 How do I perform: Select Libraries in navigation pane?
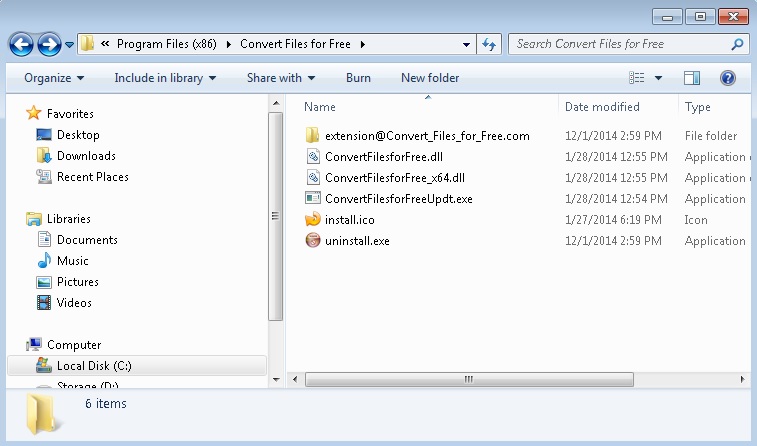pos(69,219)
